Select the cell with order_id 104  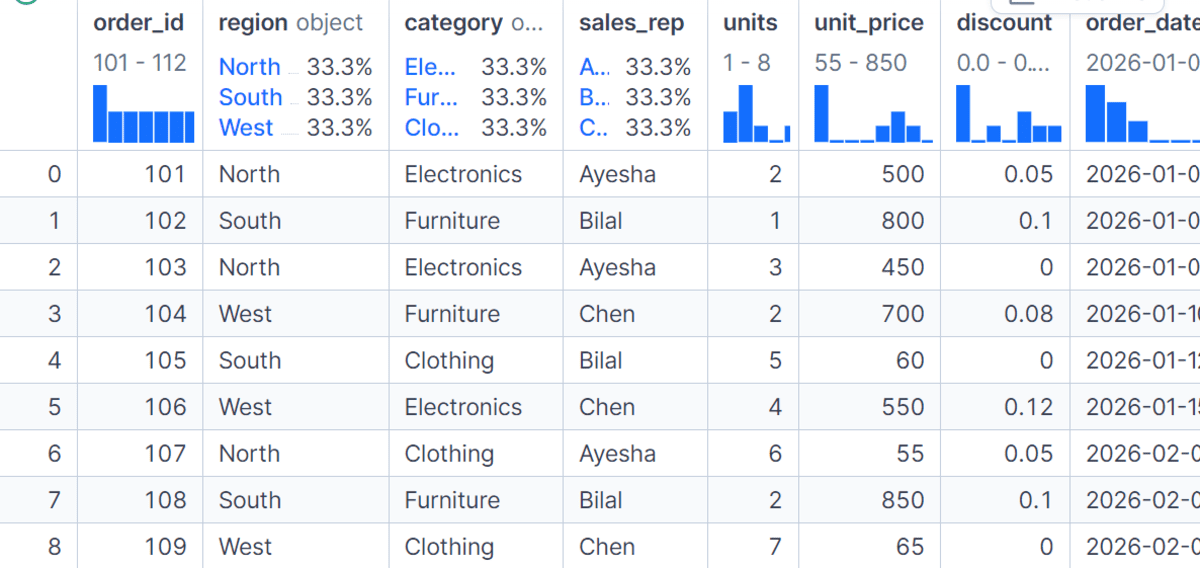165,314
